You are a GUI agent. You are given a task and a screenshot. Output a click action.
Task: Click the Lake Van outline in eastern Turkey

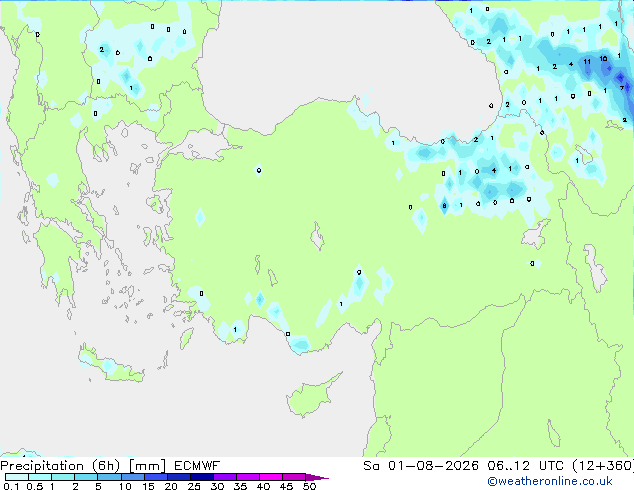[536, 234]
